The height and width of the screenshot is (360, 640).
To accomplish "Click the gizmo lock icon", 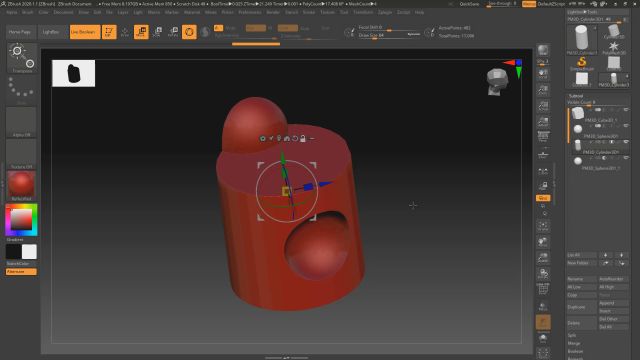I will (303, 139).
